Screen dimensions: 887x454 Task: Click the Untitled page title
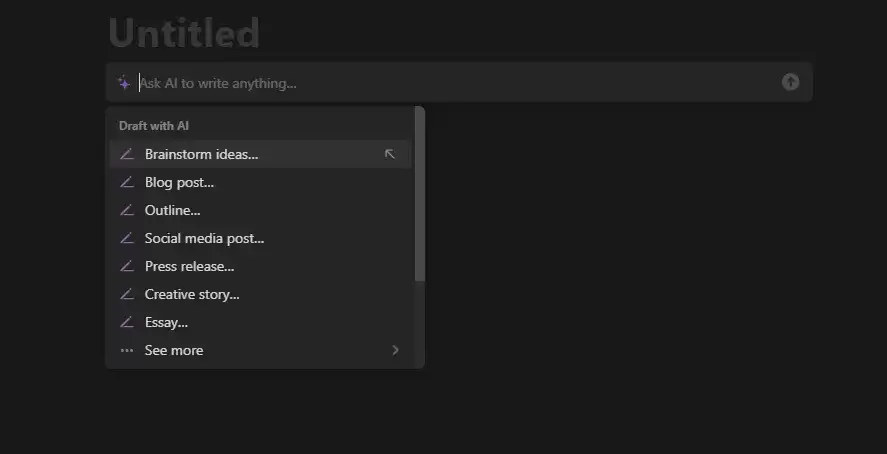click(x=184, y=33)
